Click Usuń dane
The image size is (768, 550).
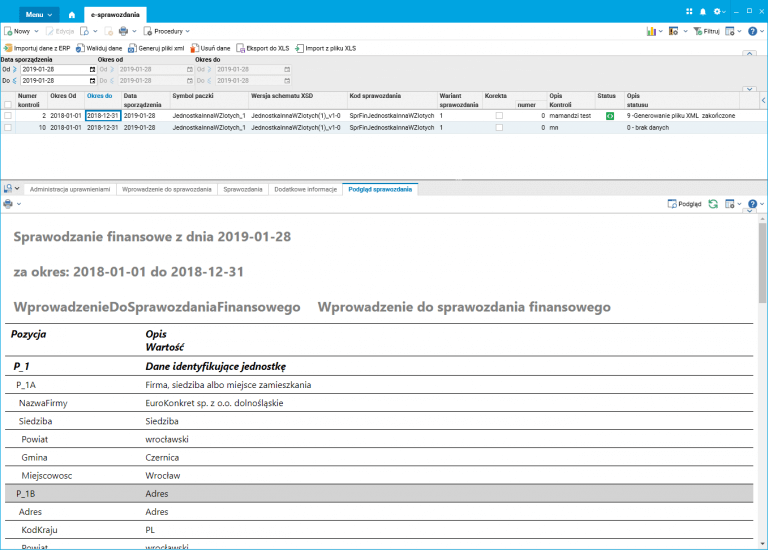[210, 48]
